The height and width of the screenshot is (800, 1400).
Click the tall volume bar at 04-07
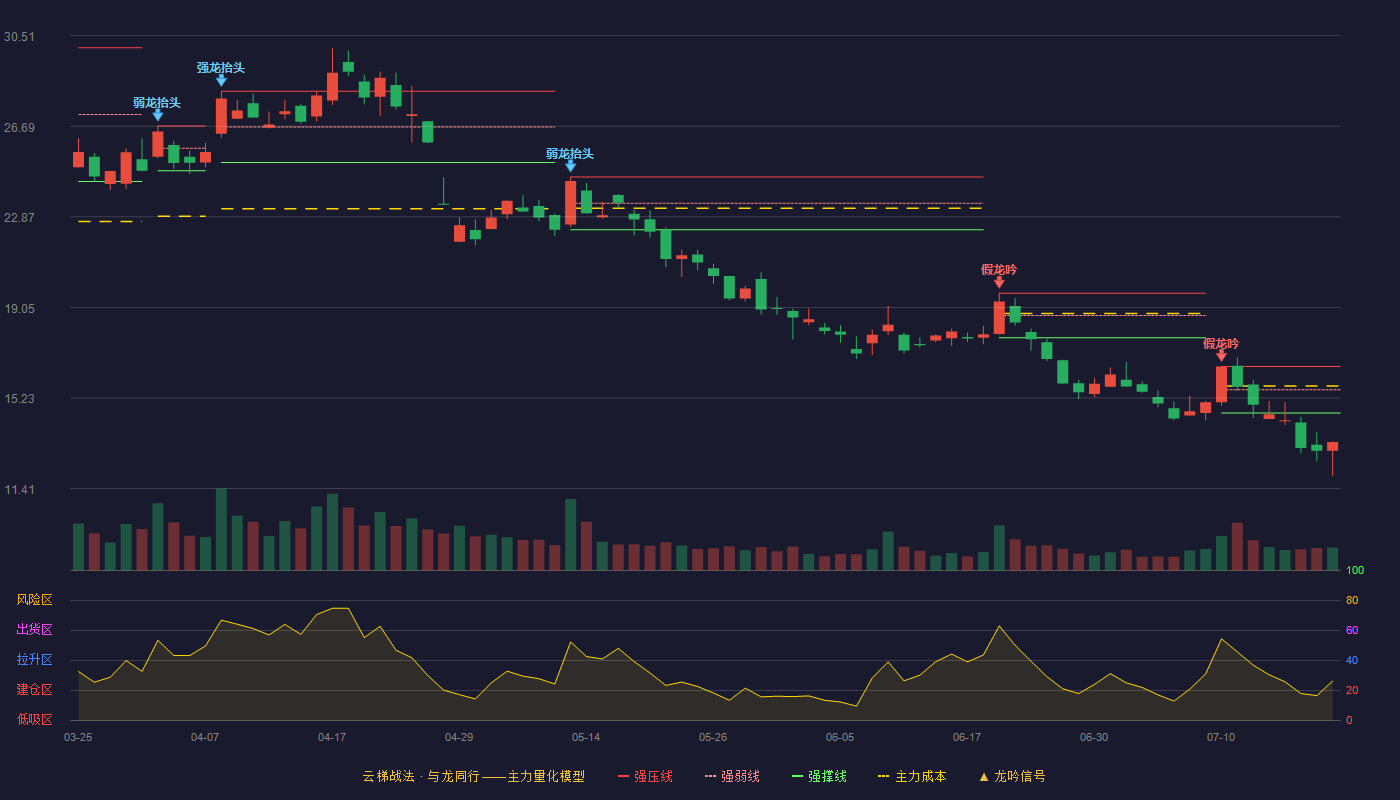(221, 529)
